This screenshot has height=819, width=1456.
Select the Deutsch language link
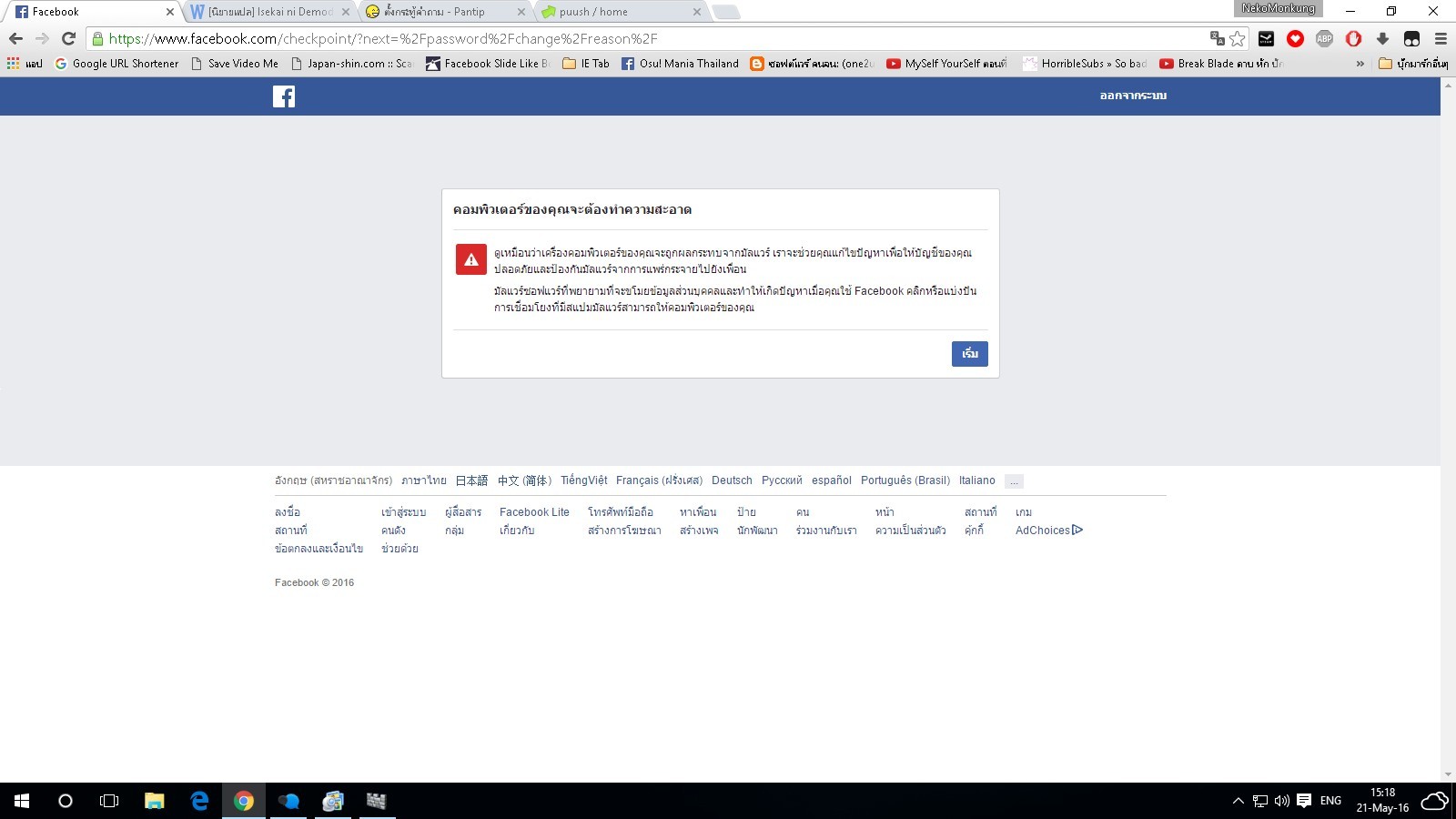tap(732, 480)
